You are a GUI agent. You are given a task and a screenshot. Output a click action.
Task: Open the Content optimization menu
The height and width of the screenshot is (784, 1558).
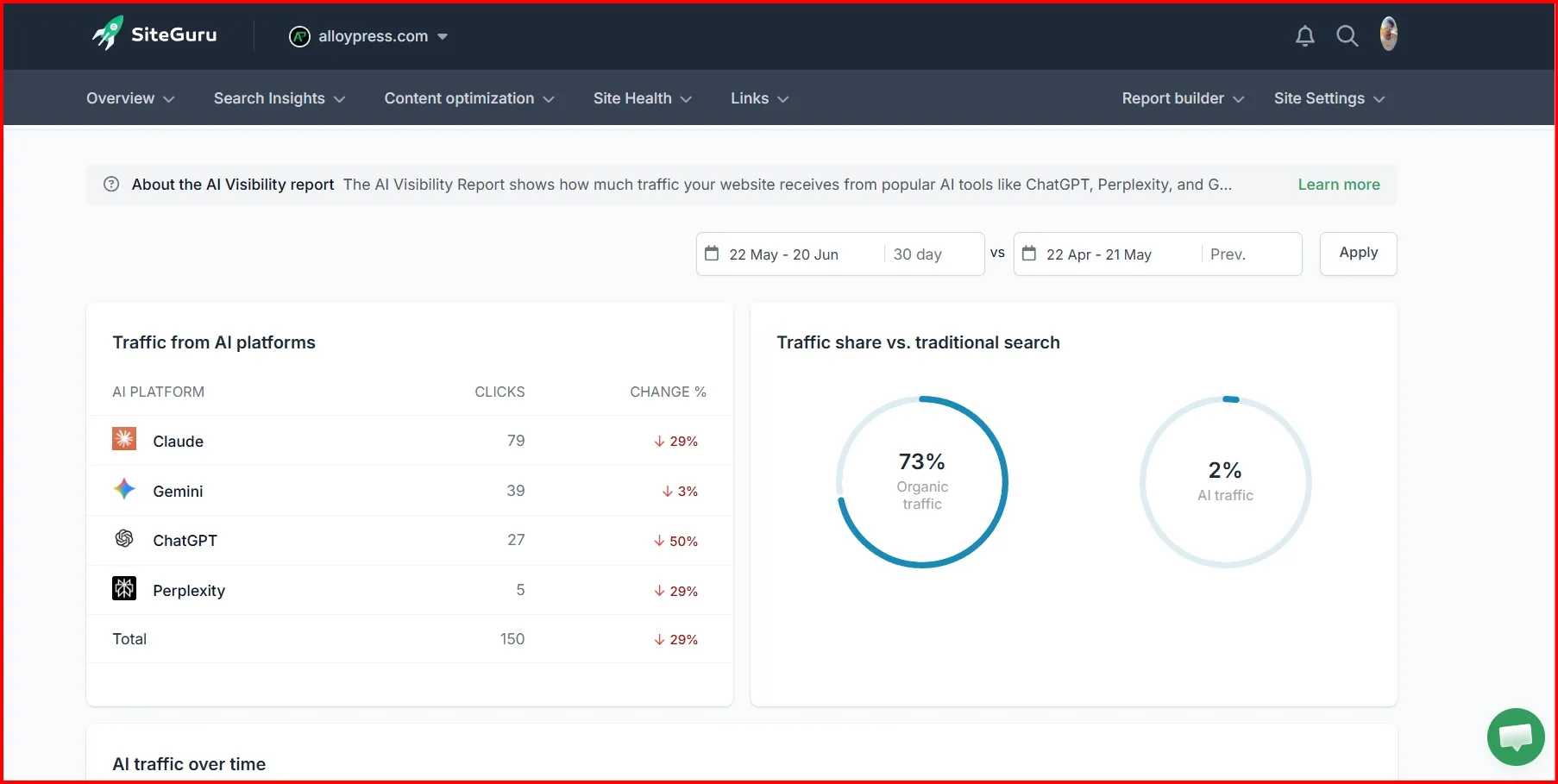pyautogui.click(x=469, y=98)
